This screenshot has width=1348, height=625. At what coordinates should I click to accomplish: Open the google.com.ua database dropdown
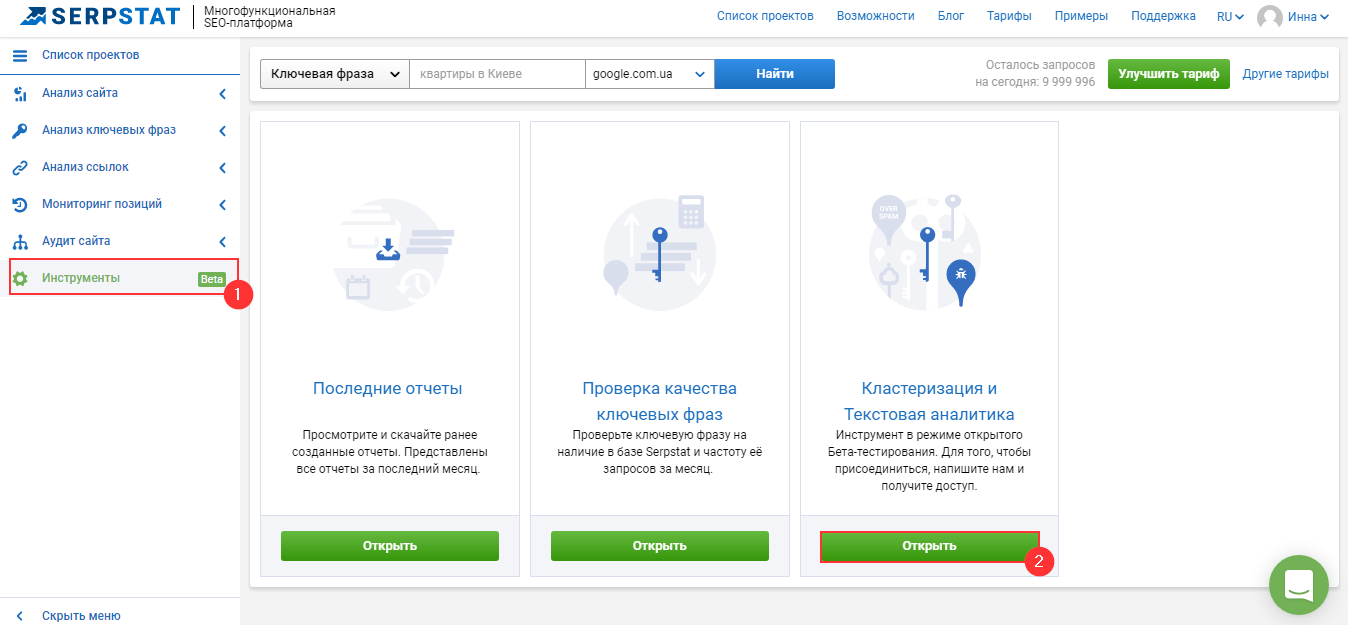tap(650, 74)
